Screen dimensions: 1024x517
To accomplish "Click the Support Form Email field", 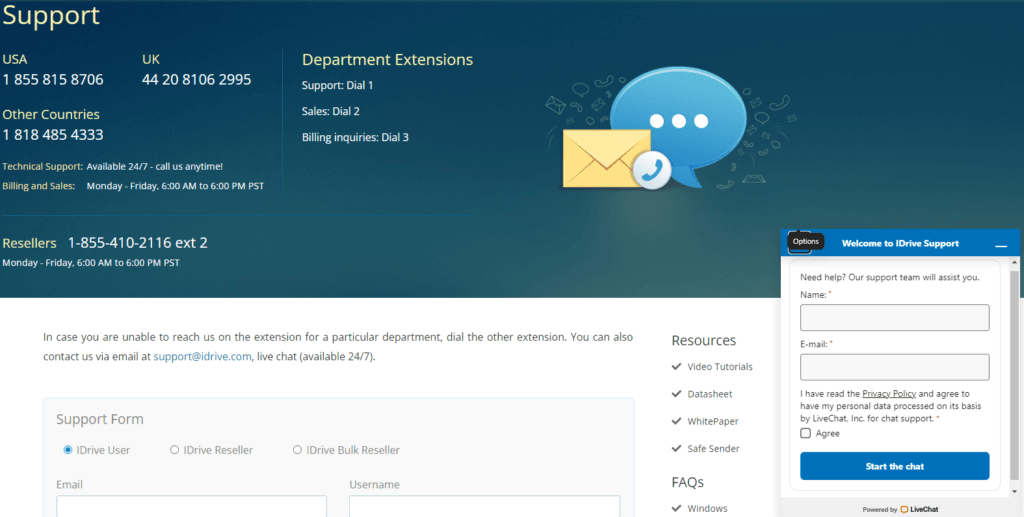I will point(191,506).
